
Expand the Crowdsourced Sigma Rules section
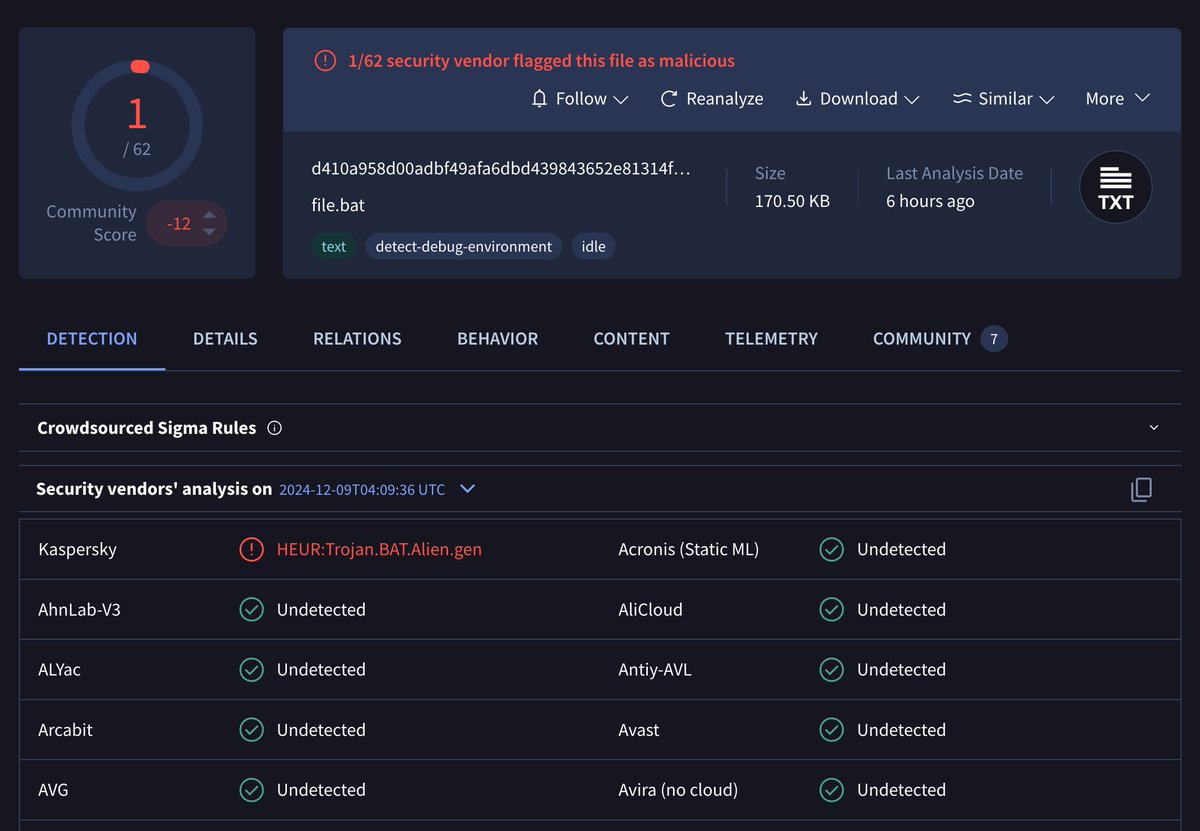tap(1152, 427)
